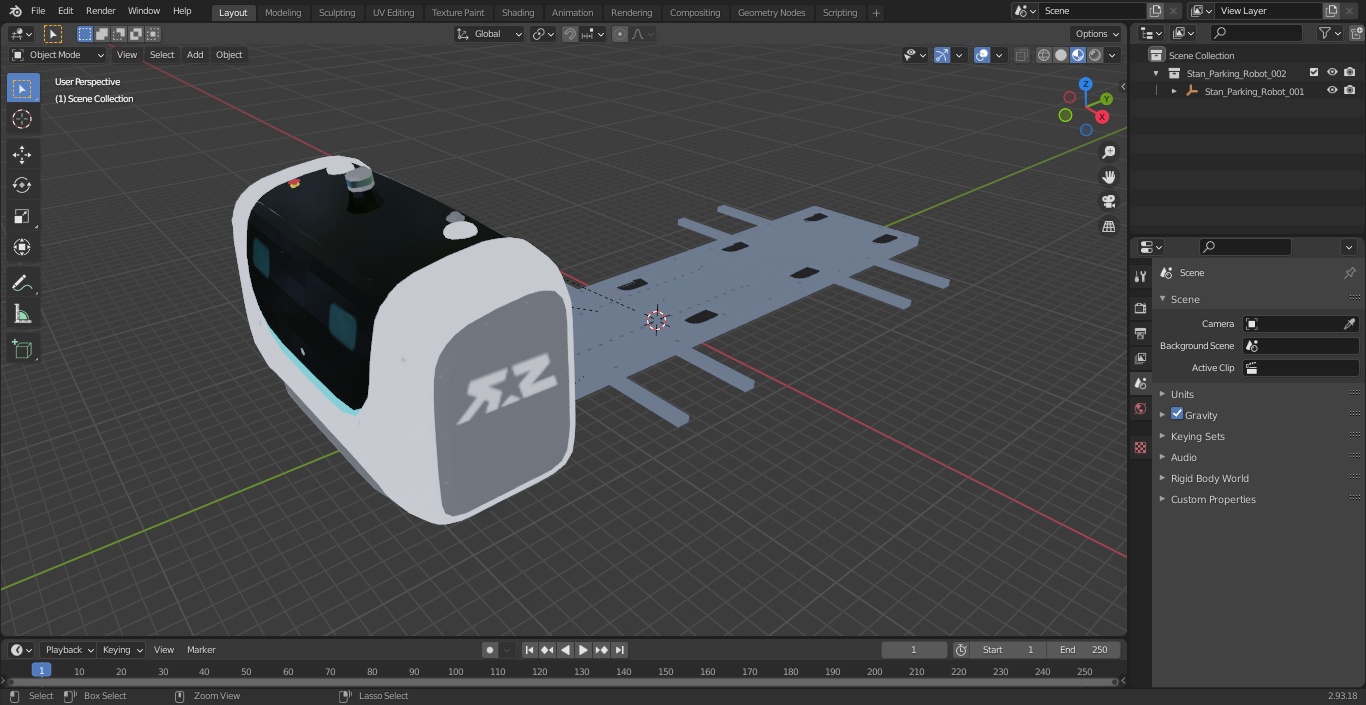1366x705 pixels.
Task: Switch orthographic/perspective grid icon
Action: point(1108,227)
